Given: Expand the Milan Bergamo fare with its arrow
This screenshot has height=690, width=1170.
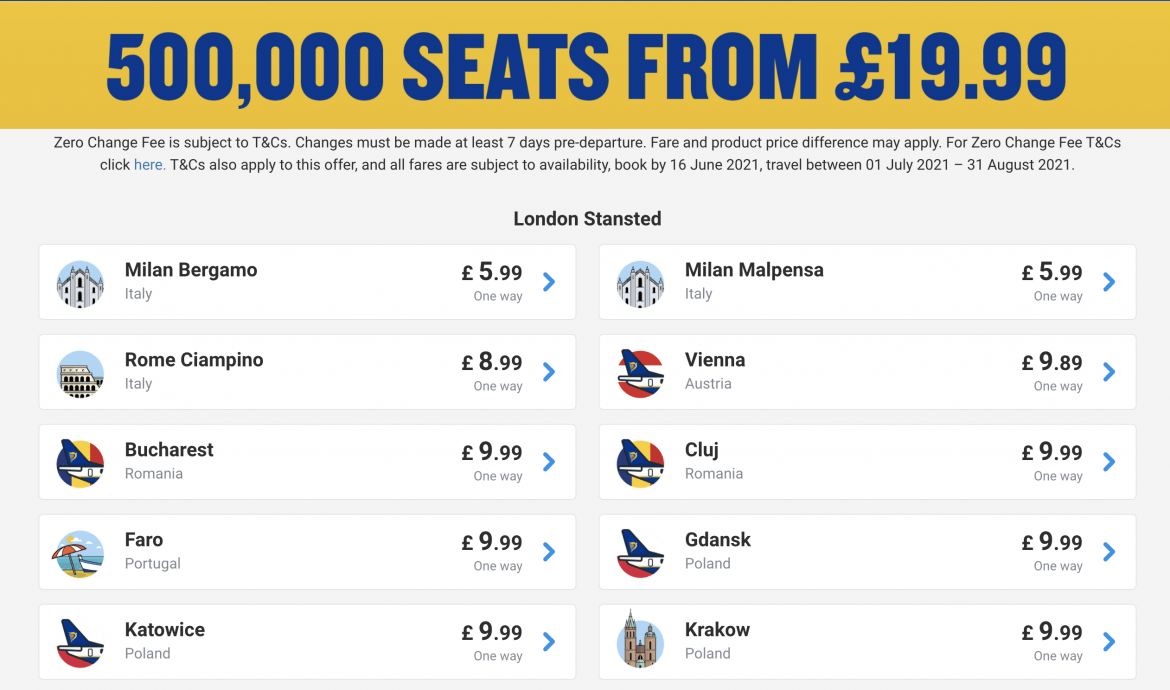Looking at the screenshot, I should tap(548, 283).
